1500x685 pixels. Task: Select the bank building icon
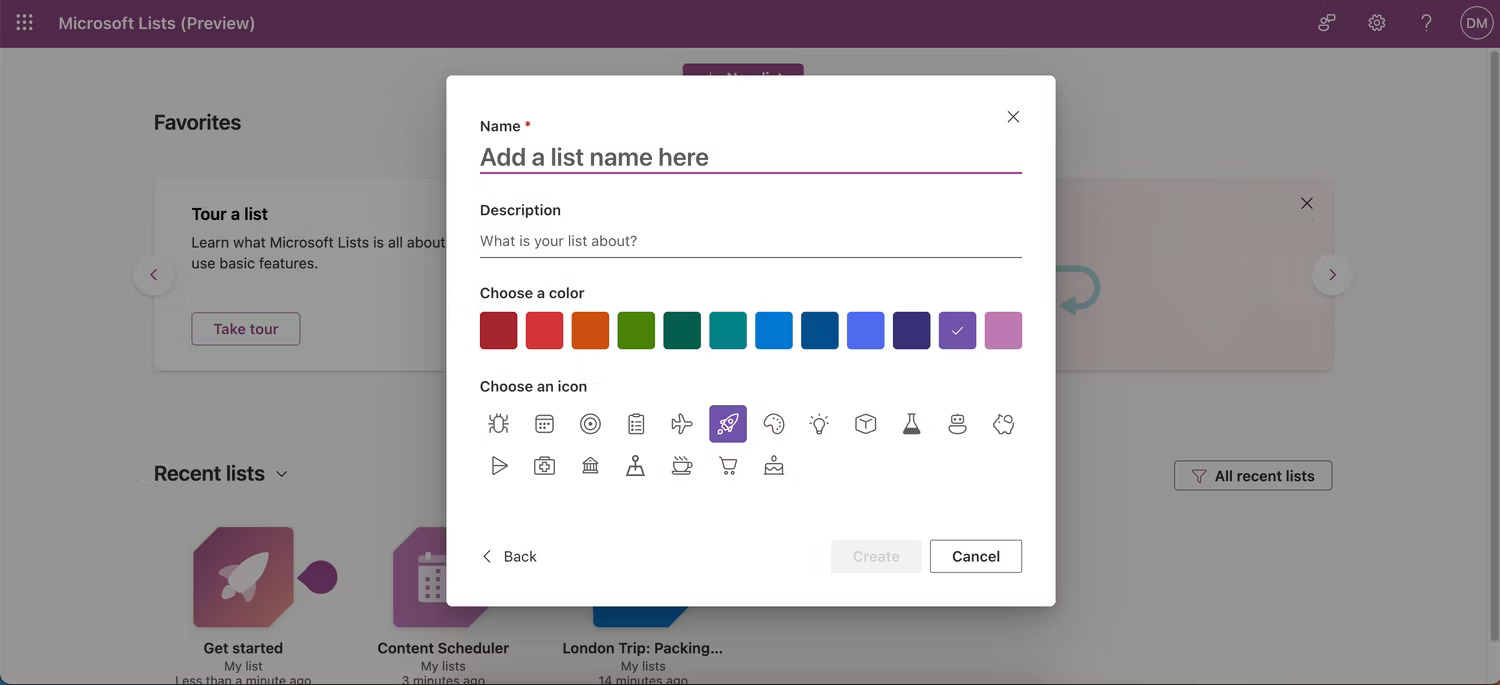(x=590, y=466)
